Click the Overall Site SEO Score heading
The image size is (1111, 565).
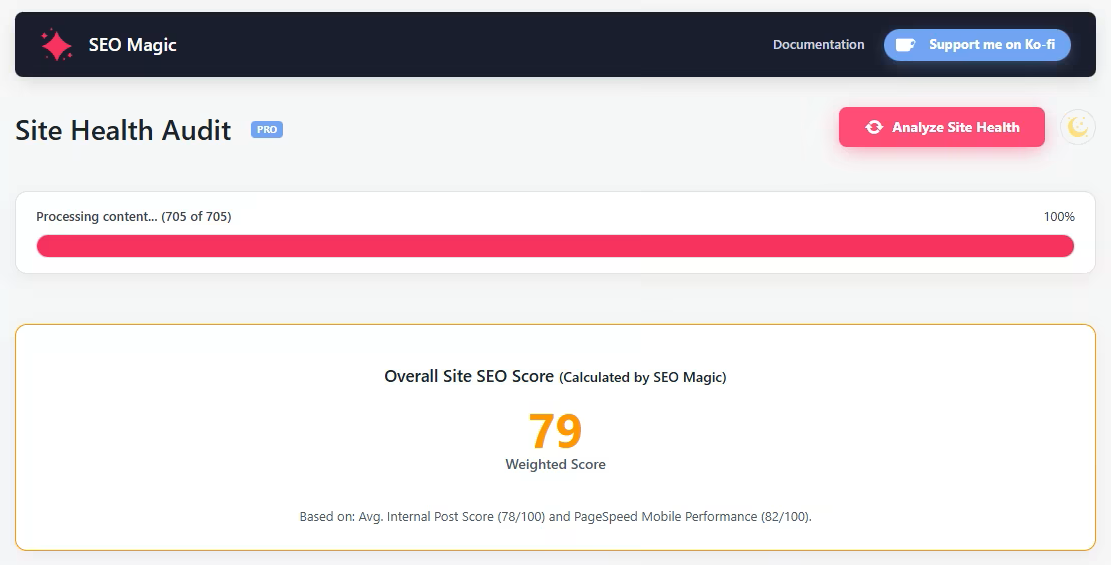click(x=468, y=377)
